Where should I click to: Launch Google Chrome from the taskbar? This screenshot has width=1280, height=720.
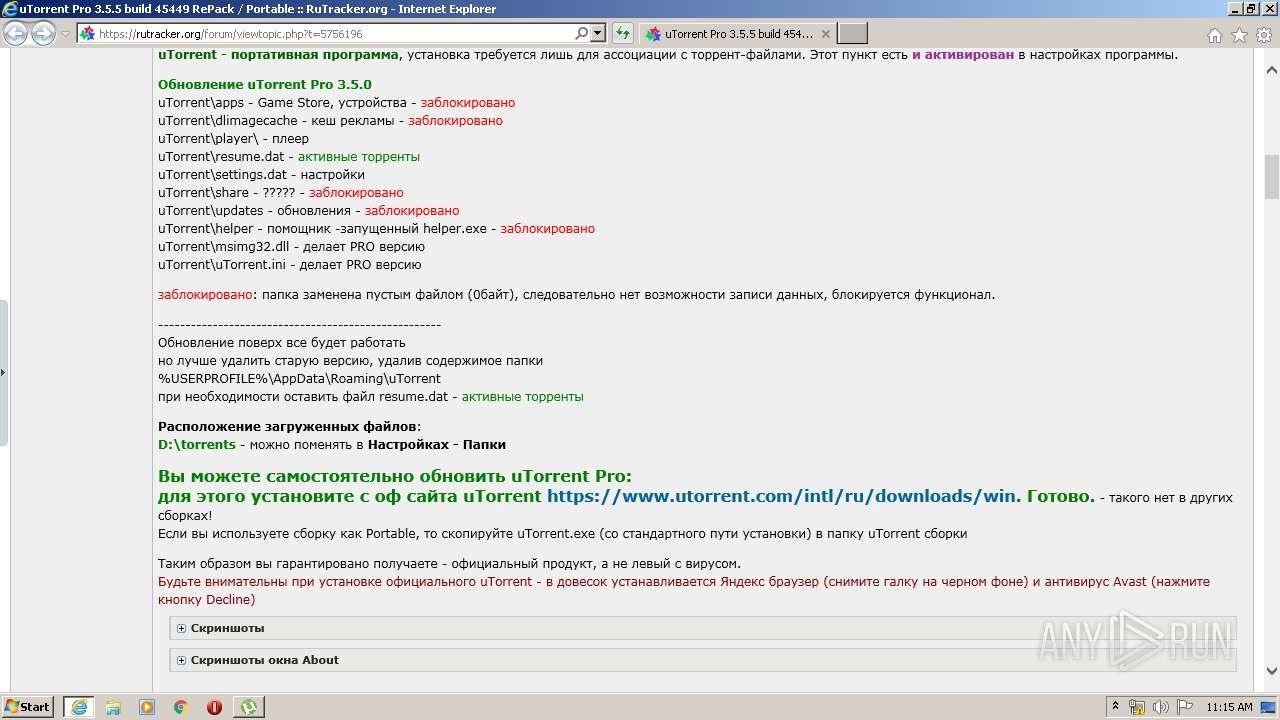(181, 706)
